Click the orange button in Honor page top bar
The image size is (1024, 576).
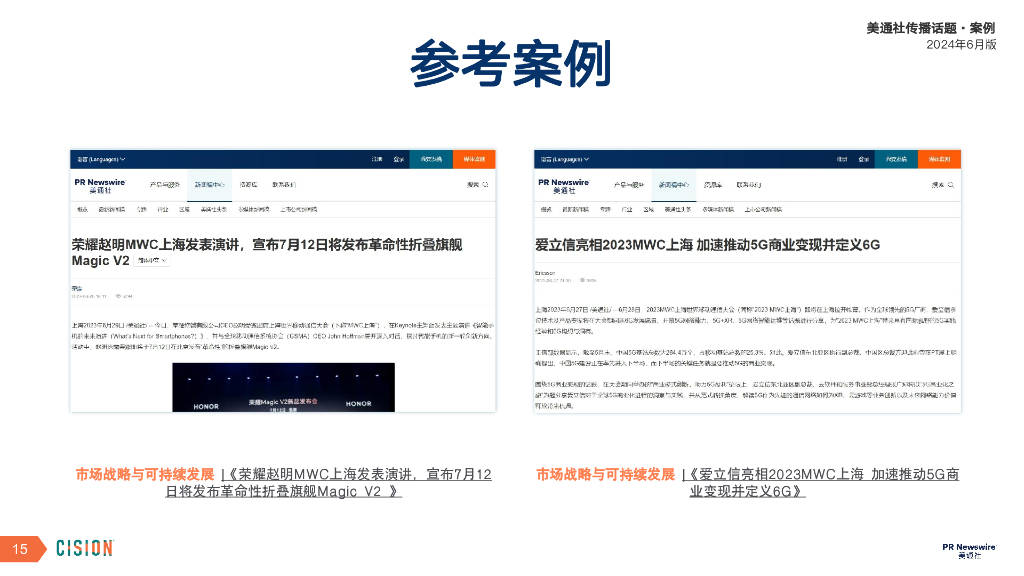[x=474, y=159]
